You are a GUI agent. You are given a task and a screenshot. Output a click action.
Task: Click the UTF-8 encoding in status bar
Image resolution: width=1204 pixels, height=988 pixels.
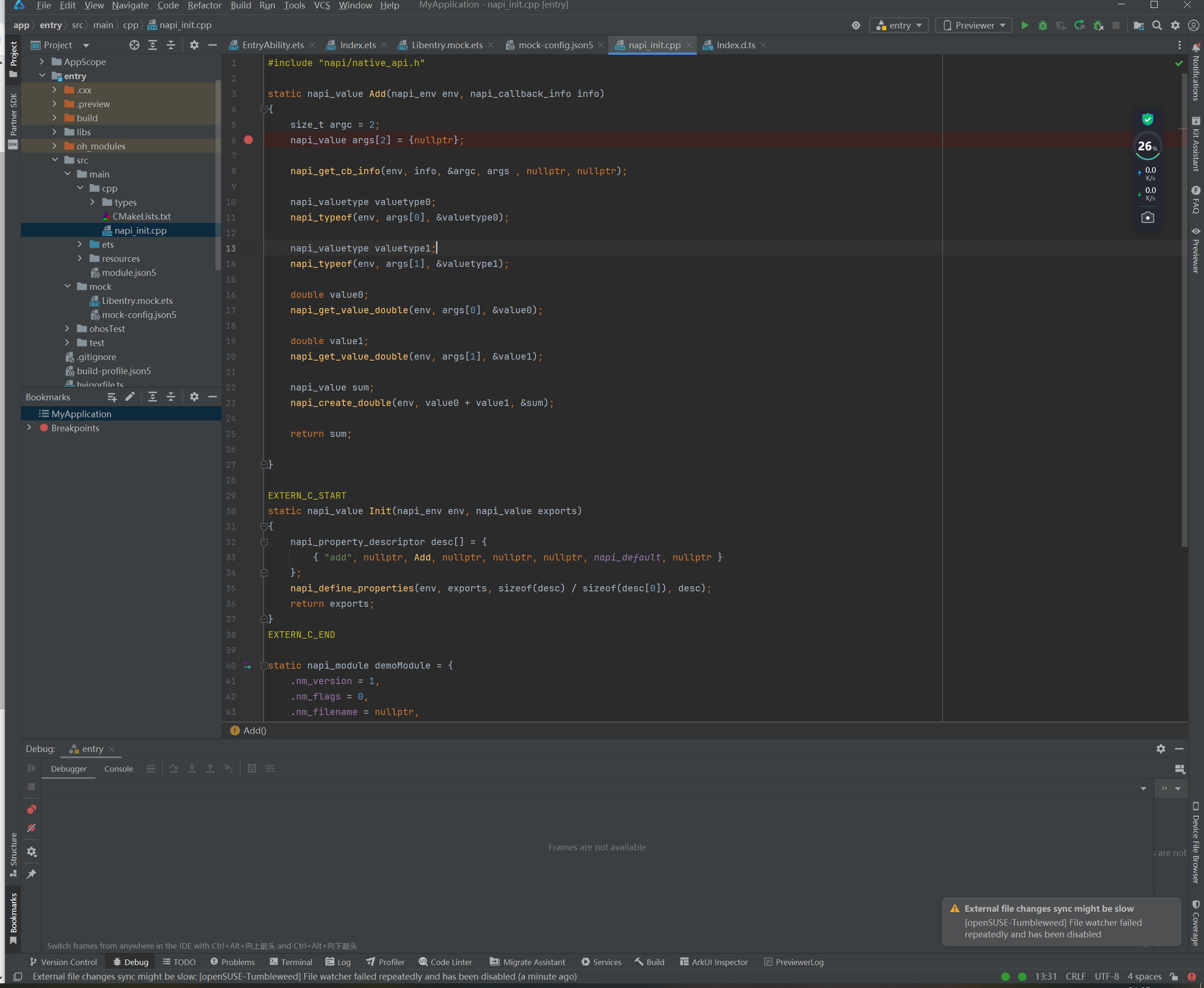1106,977
